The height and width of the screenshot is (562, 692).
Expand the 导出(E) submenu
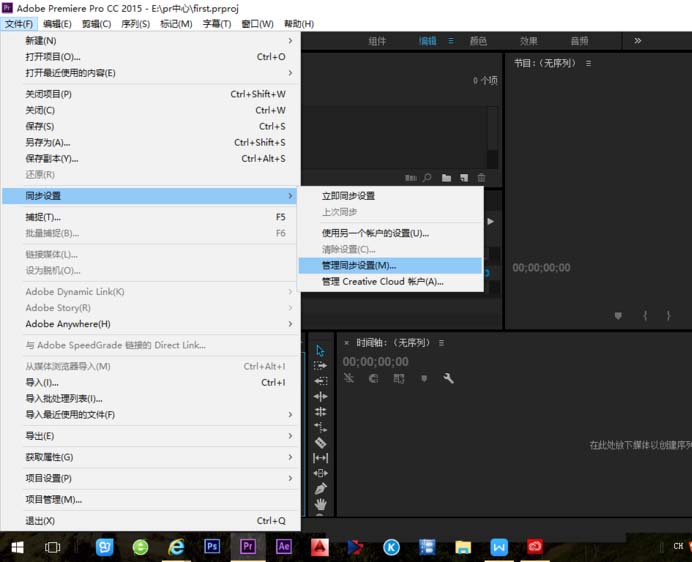pyautogui.click(x=290, y=436)
